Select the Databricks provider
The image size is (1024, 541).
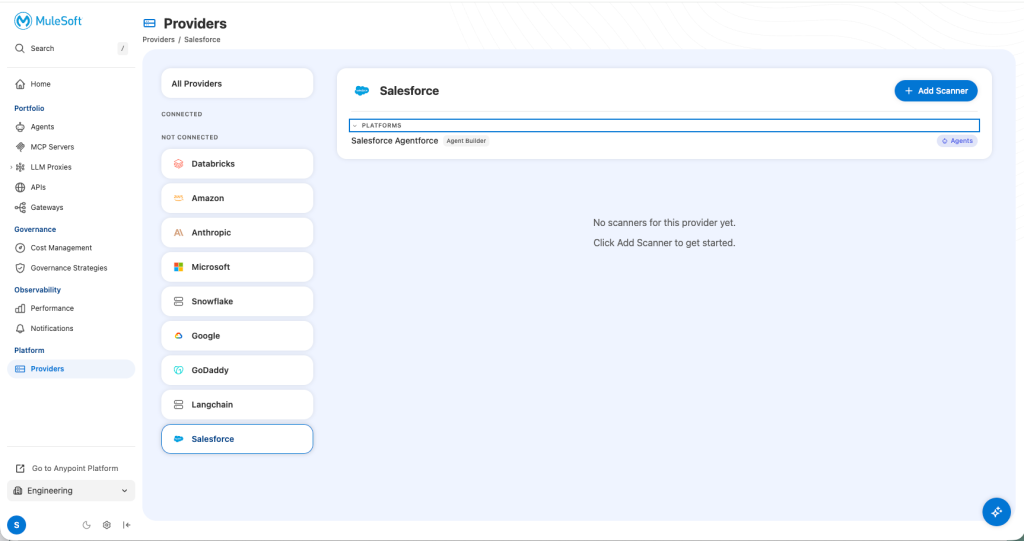pos(237,164)
